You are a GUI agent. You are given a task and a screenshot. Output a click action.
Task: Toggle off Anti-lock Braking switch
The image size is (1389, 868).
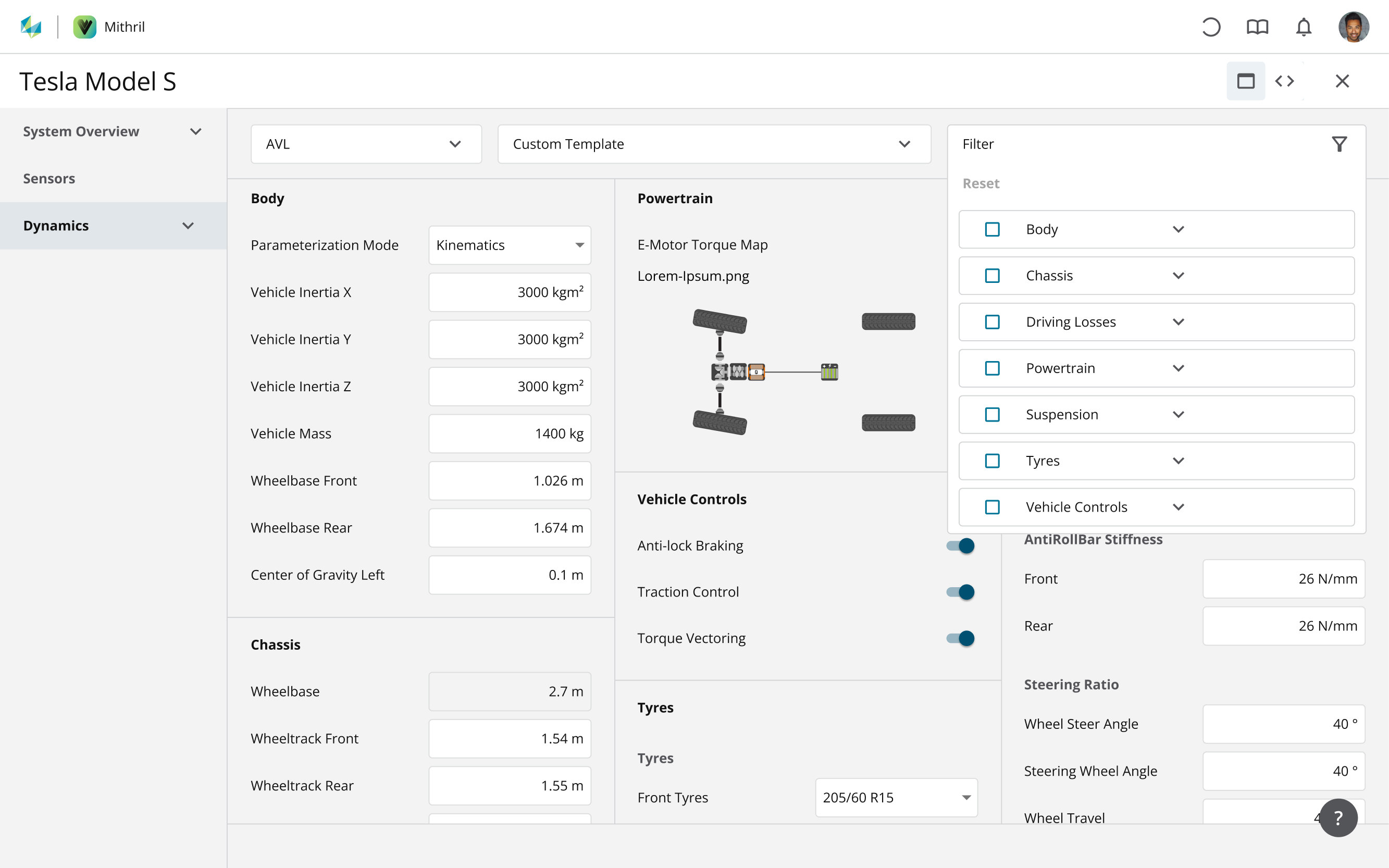pos(961,545)
